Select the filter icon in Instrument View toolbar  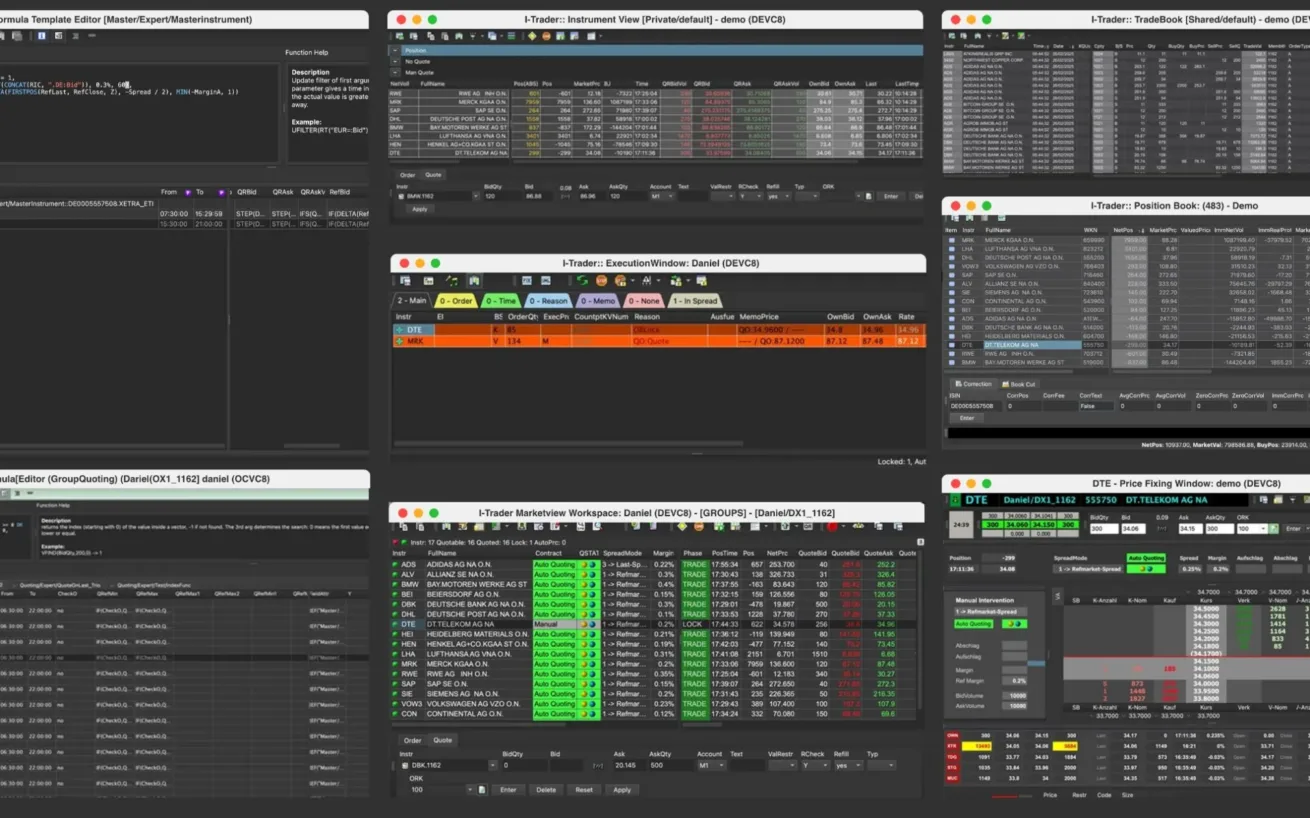(471, 36)
